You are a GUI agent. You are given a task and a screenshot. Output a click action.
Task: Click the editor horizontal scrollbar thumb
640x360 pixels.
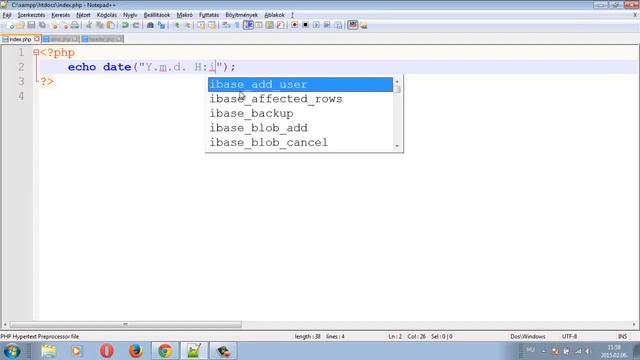coord(125,324)
